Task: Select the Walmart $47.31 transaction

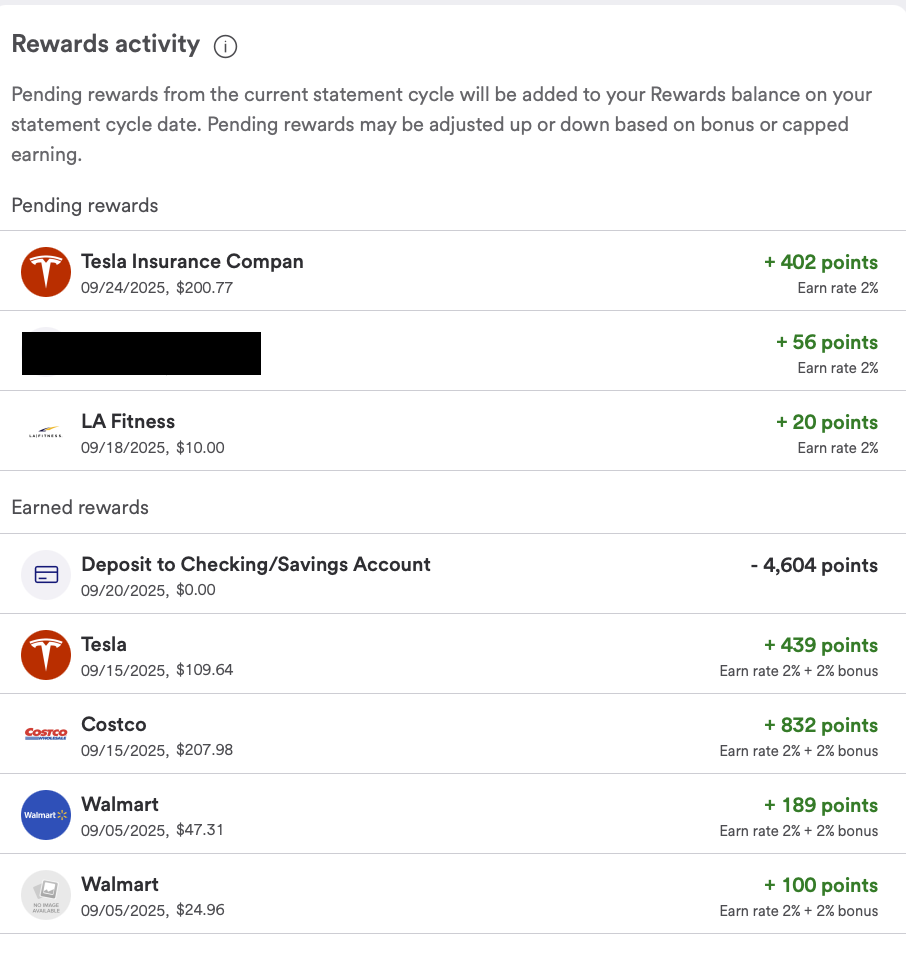Action: click(120, 804)
